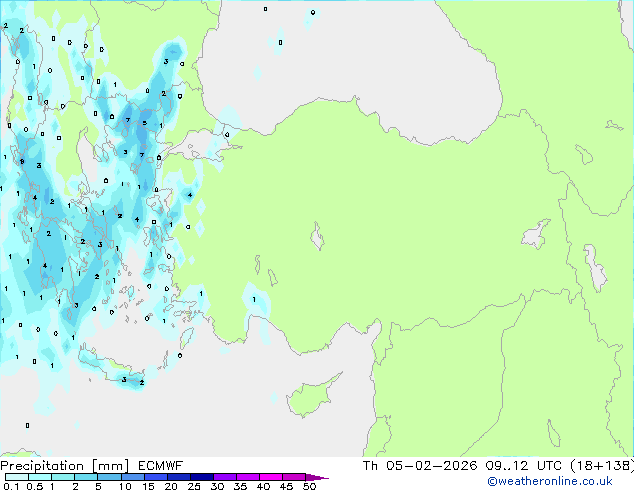Click the "Th 05-02-2026" date text
The width and height of the screenshot is (634, 490).
click(420, 466)
